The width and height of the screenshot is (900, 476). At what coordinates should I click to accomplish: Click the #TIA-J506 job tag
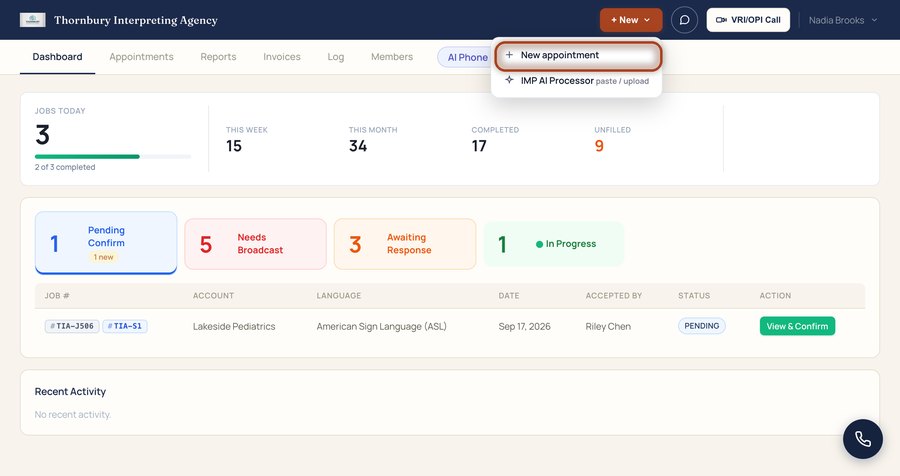72,326
